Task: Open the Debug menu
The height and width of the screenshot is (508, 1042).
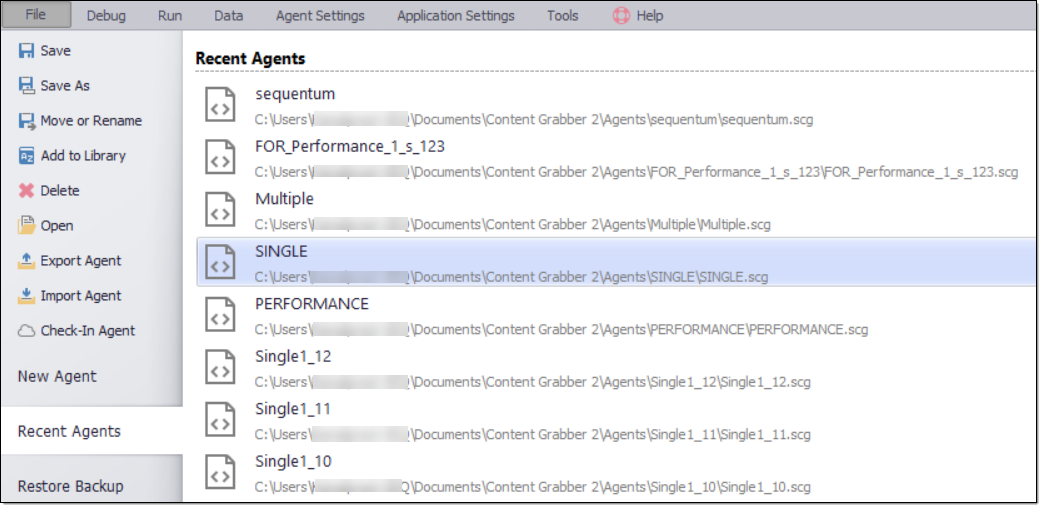Action: click(x=106, y=16)
